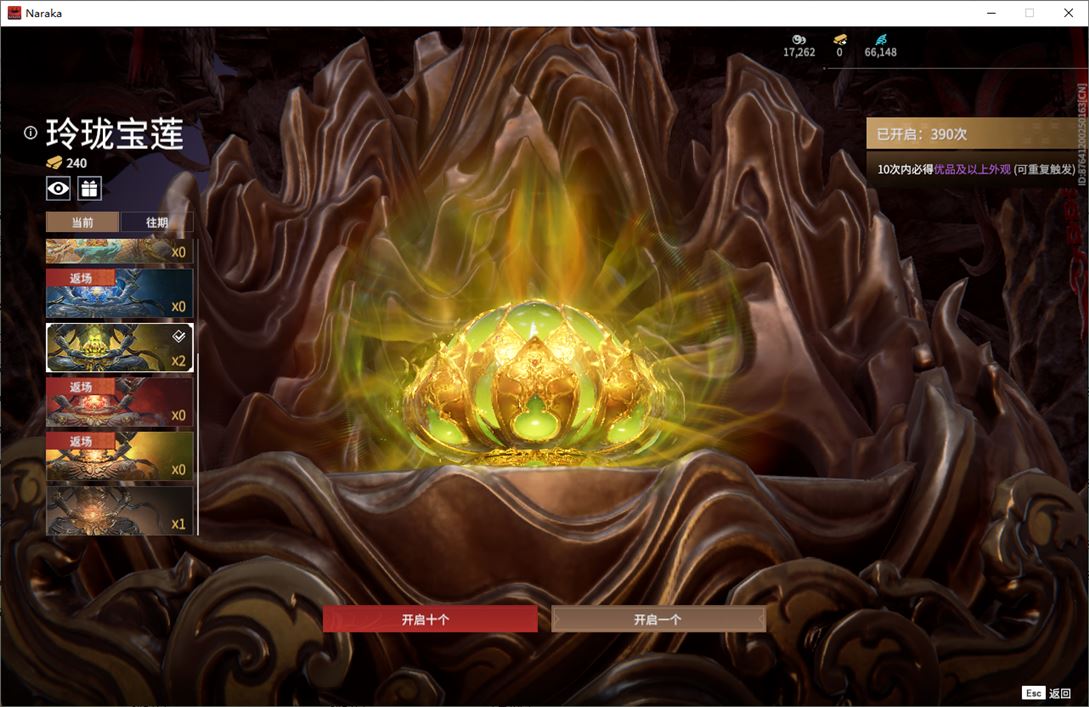
Task: Click the gold ingot icon beside 240
Action: point(54,163)
